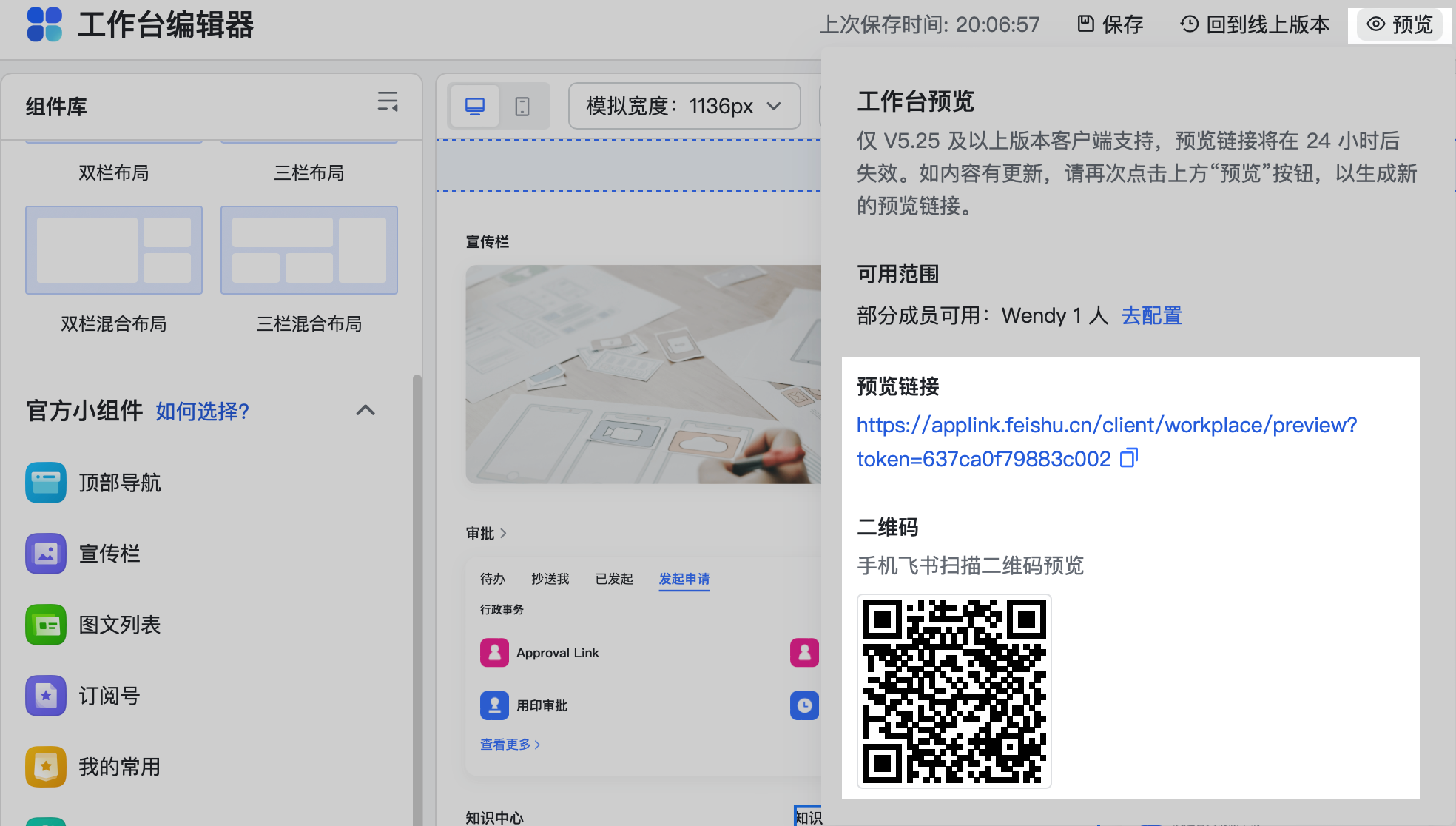Click the 双栏布局 label

tap(114, 172)
